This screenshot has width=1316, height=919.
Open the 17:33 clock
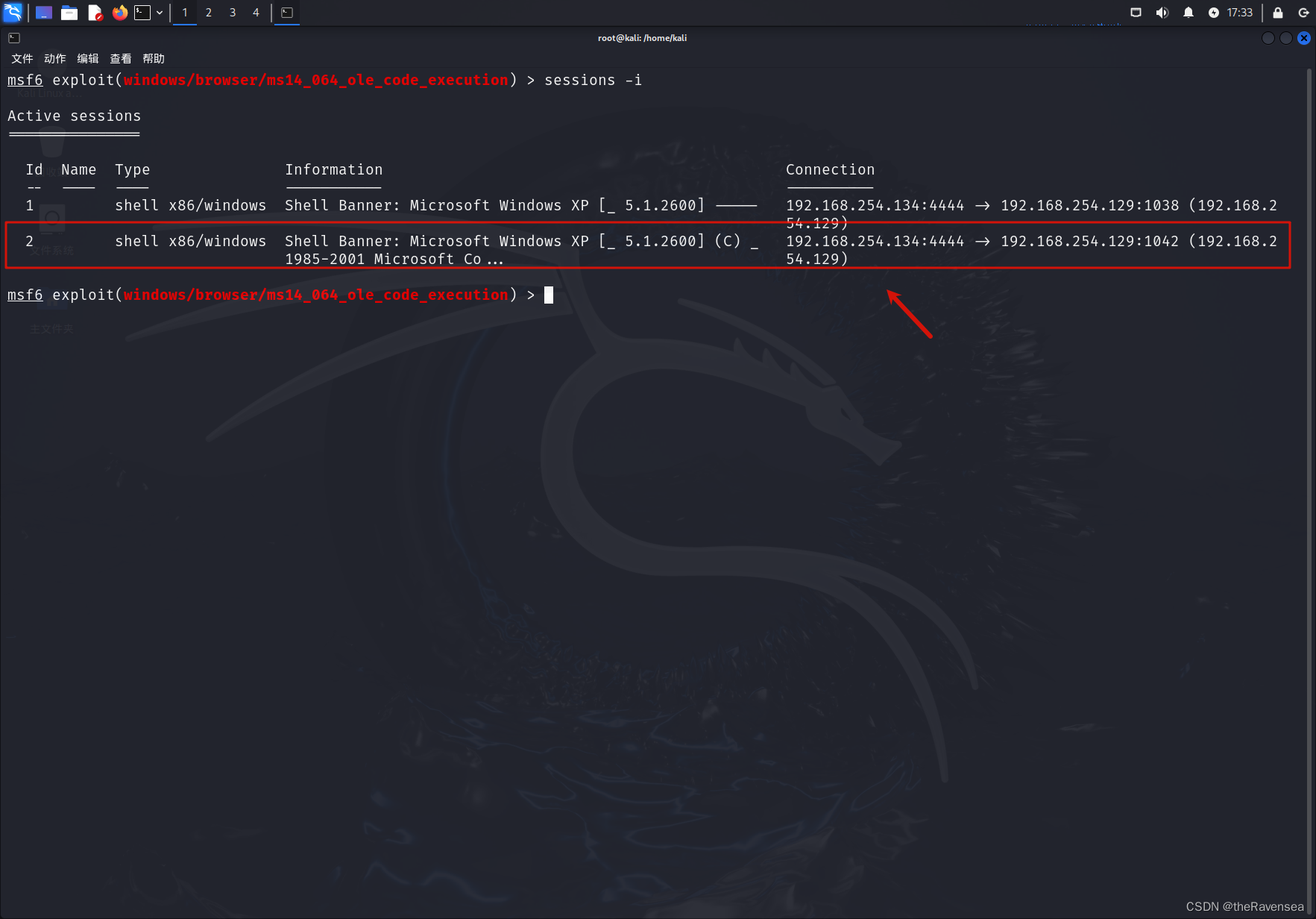click(x=1240, y=13)
